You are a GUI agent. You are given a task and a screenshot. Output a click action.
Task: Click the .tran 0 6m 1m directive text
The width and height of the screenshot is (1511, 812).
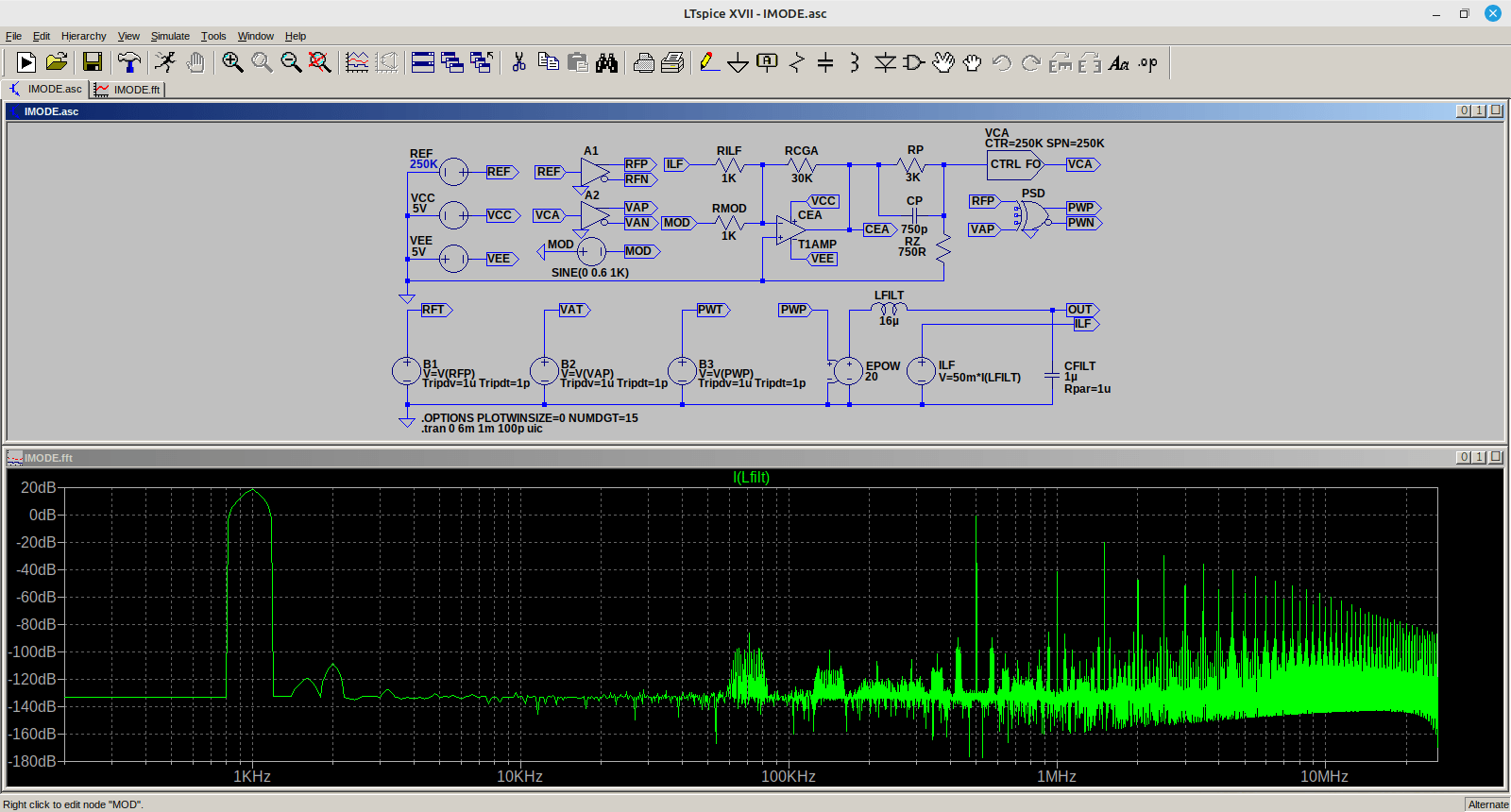coord(482,429)
